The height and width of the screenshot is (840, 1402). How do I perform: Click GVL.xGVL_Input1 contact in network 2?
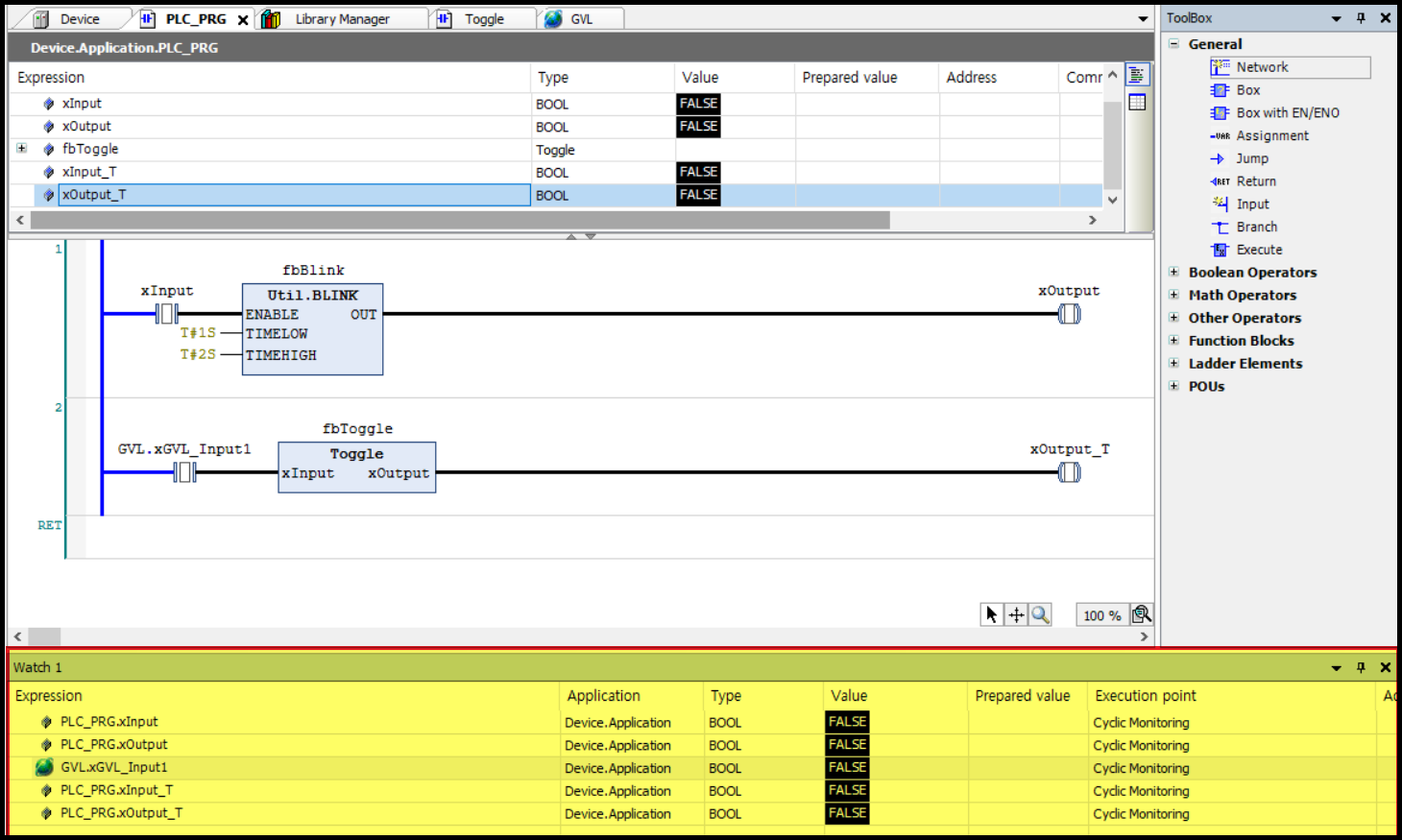tap(185, 471)
